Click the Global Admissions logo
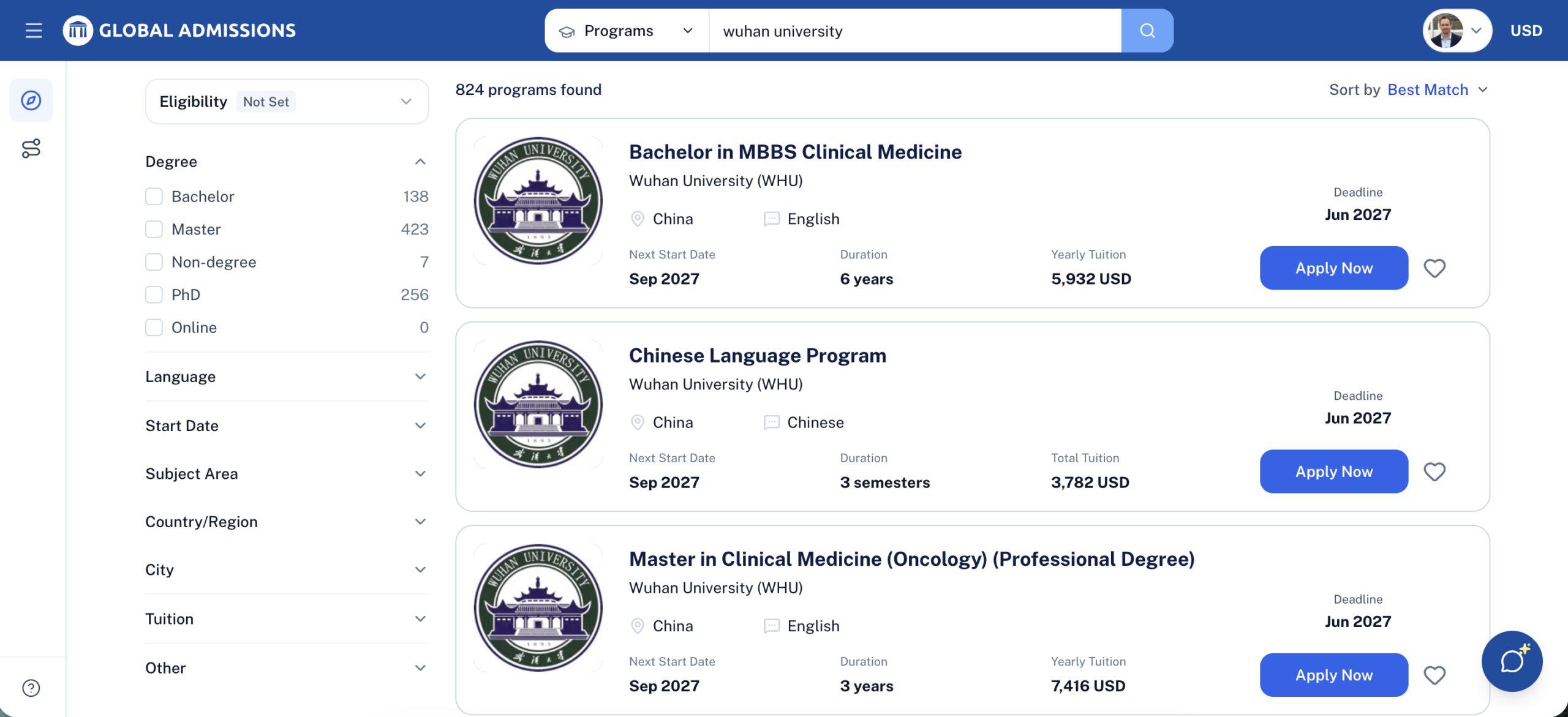Viewport: 1568px width, 717px height. point(179,31)
